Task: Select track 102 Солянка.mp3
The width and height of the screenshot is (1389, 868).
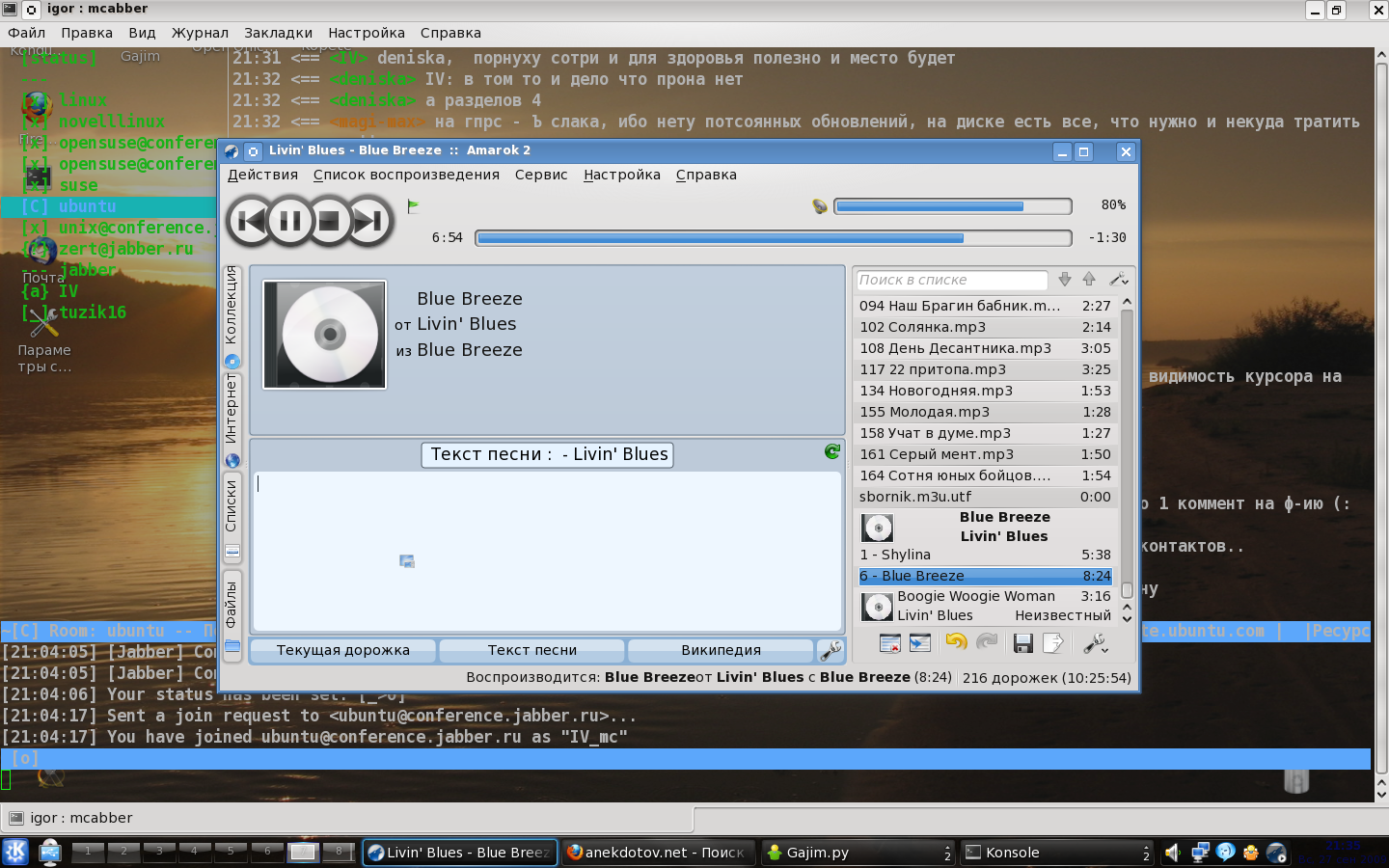Action: (x=985, y=327)
